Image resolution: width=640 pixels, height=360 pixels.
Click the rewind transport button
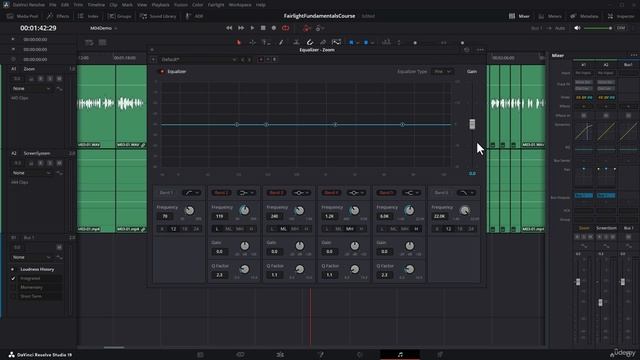pyautogui.click(x=229, y=28)
